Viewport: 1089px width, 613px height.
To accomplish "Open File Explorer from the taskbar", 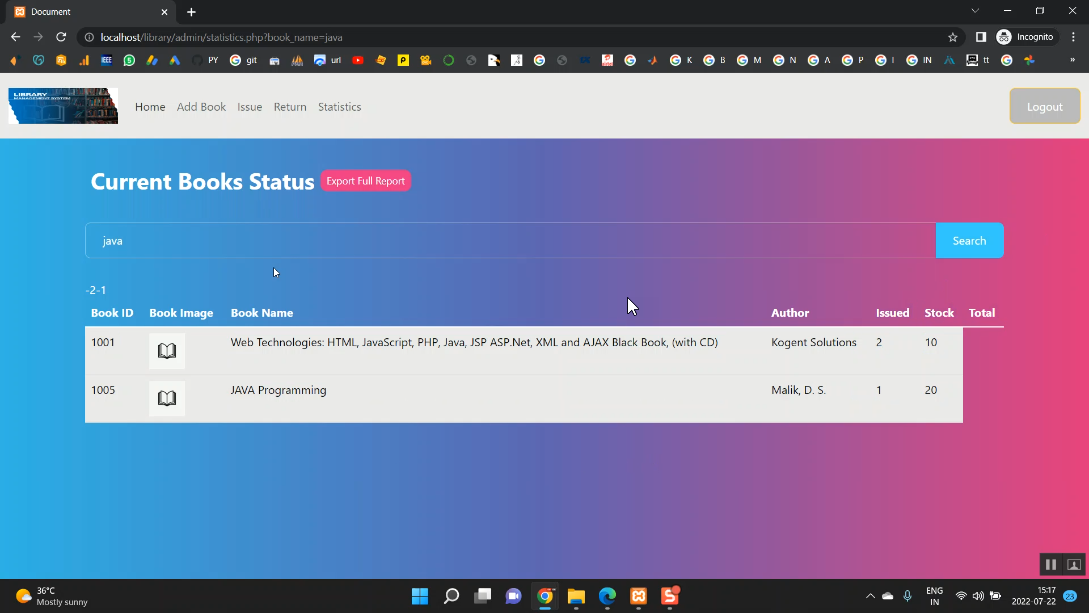I will tap(576, 596).
